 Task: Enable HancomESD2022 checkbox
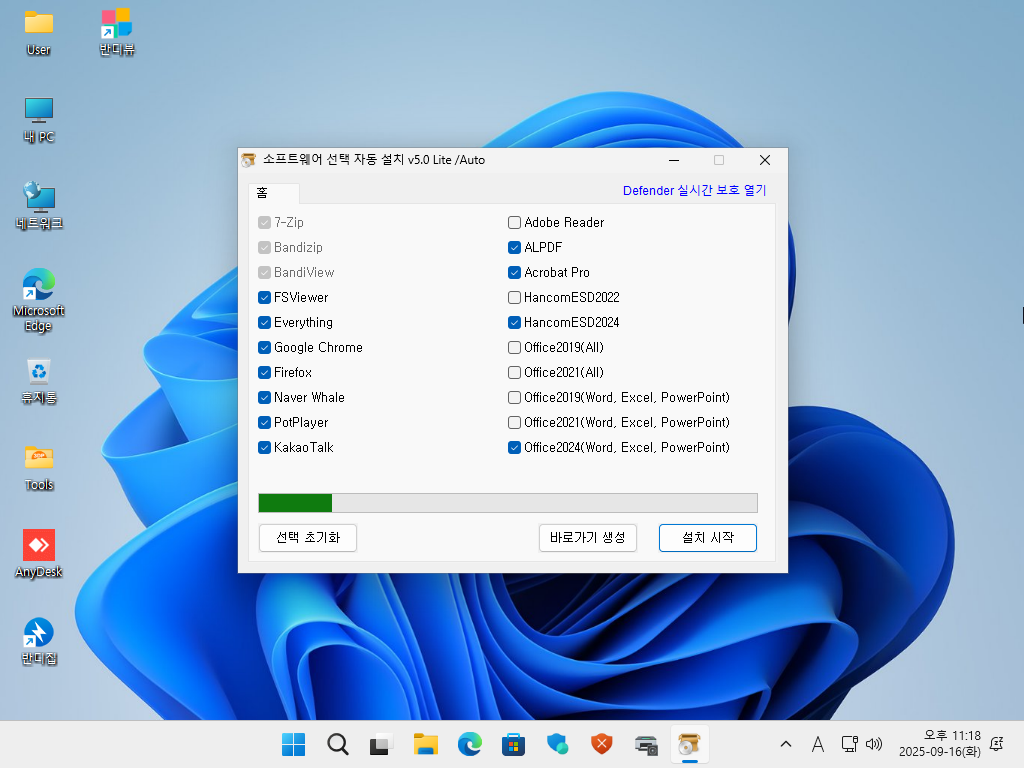pyautogui.click(x=515, y=298)
